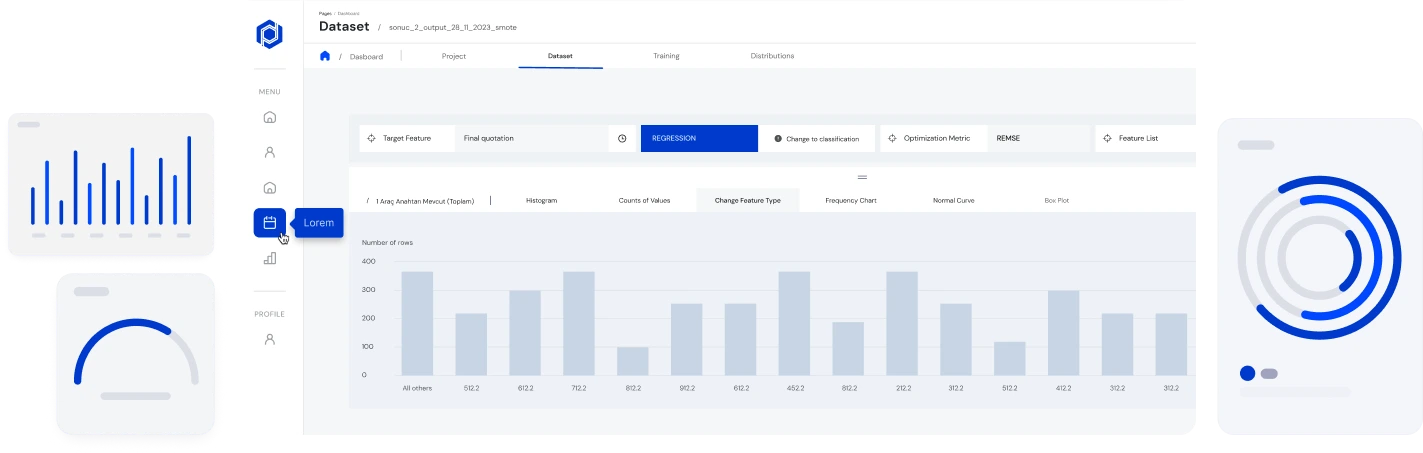Open the Frequency Chart tab
The image size is (1423, 453).
(851, 201)
